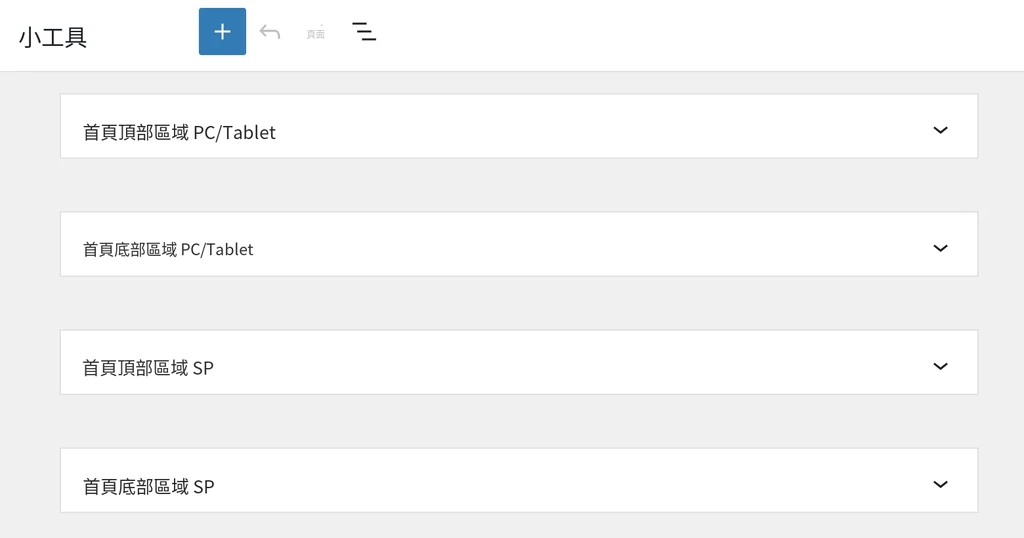
Task: Expand 首頁頂部區域 SP using its chevron
Action: click(940, 366)
